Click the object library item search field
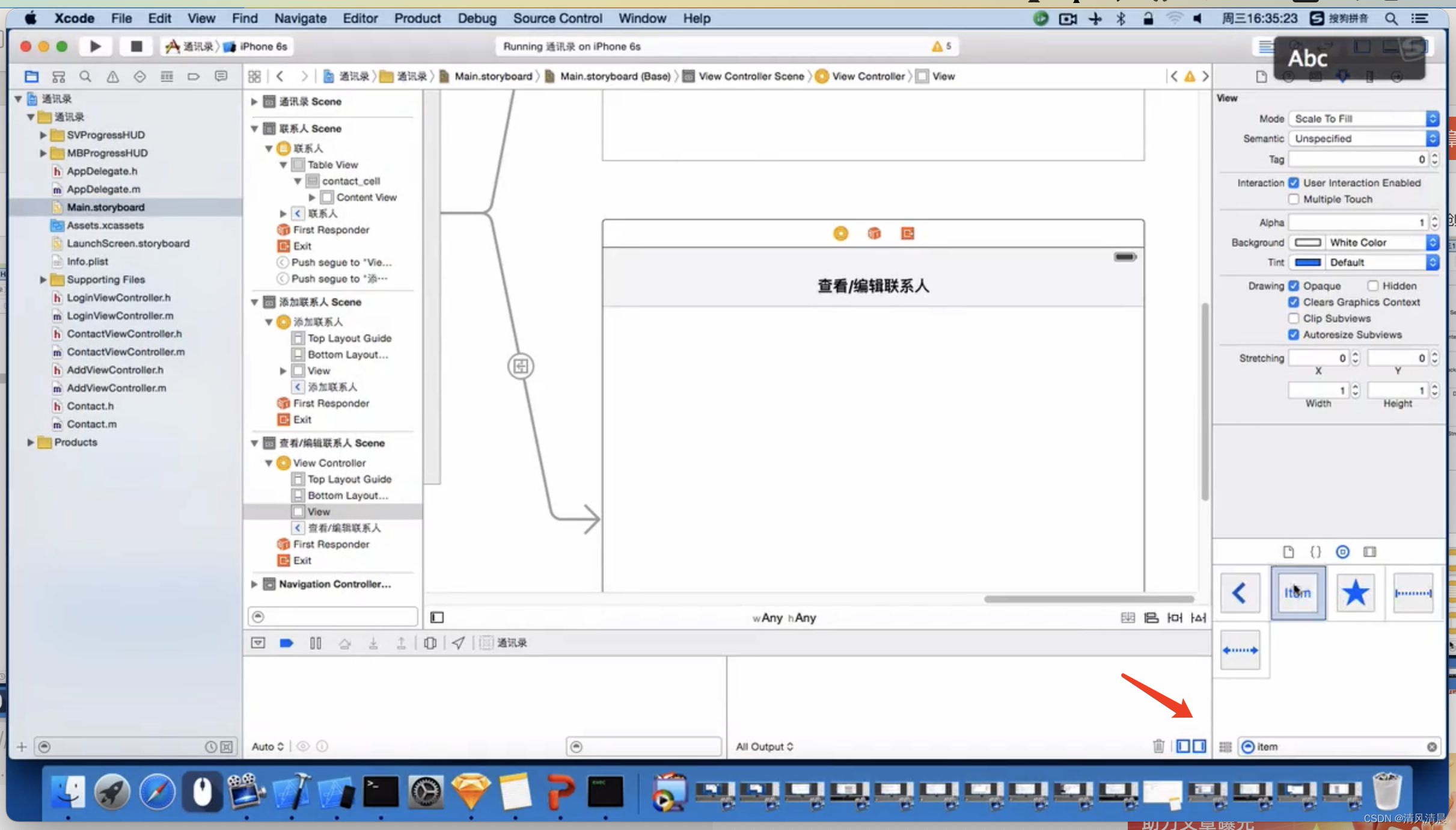1456x830 pixels. click(x=1340, y=746)
